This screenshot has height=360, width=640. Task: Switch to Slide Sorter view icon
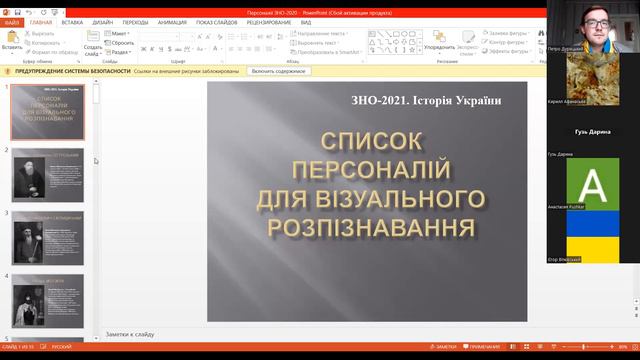pos(527,347)
